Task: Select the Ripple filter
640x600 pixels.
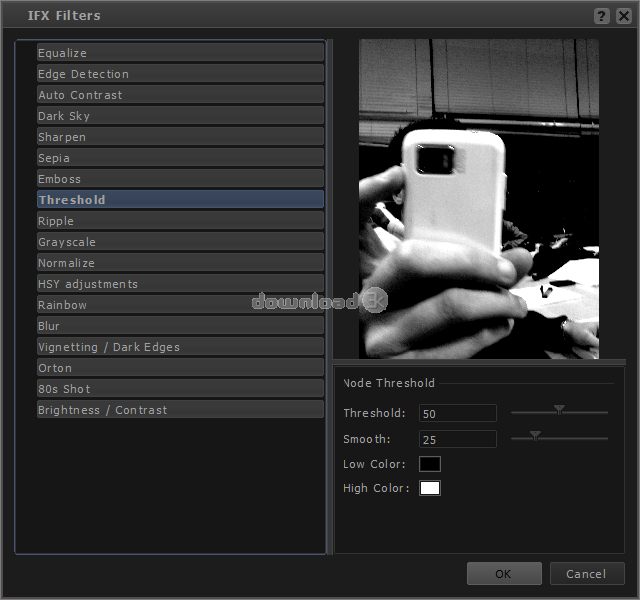Action: [x=180, y=221]
